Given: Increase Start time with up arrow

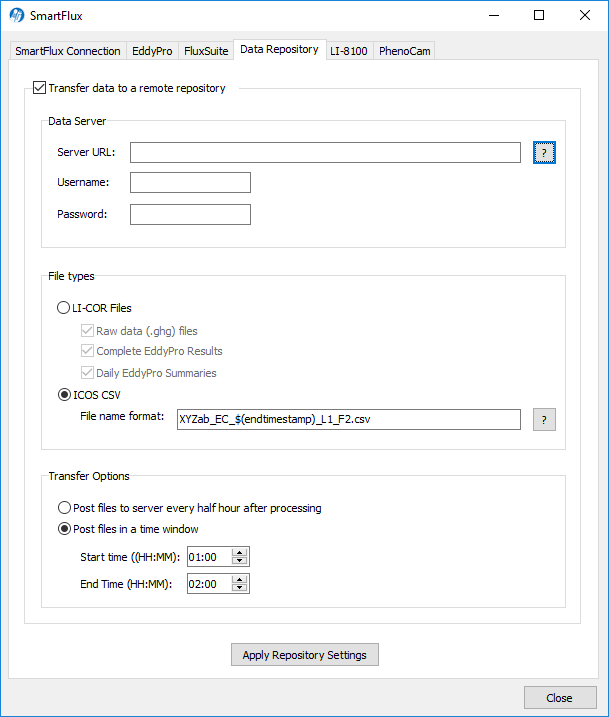Looking at the screenshot, I should (240, 552).
